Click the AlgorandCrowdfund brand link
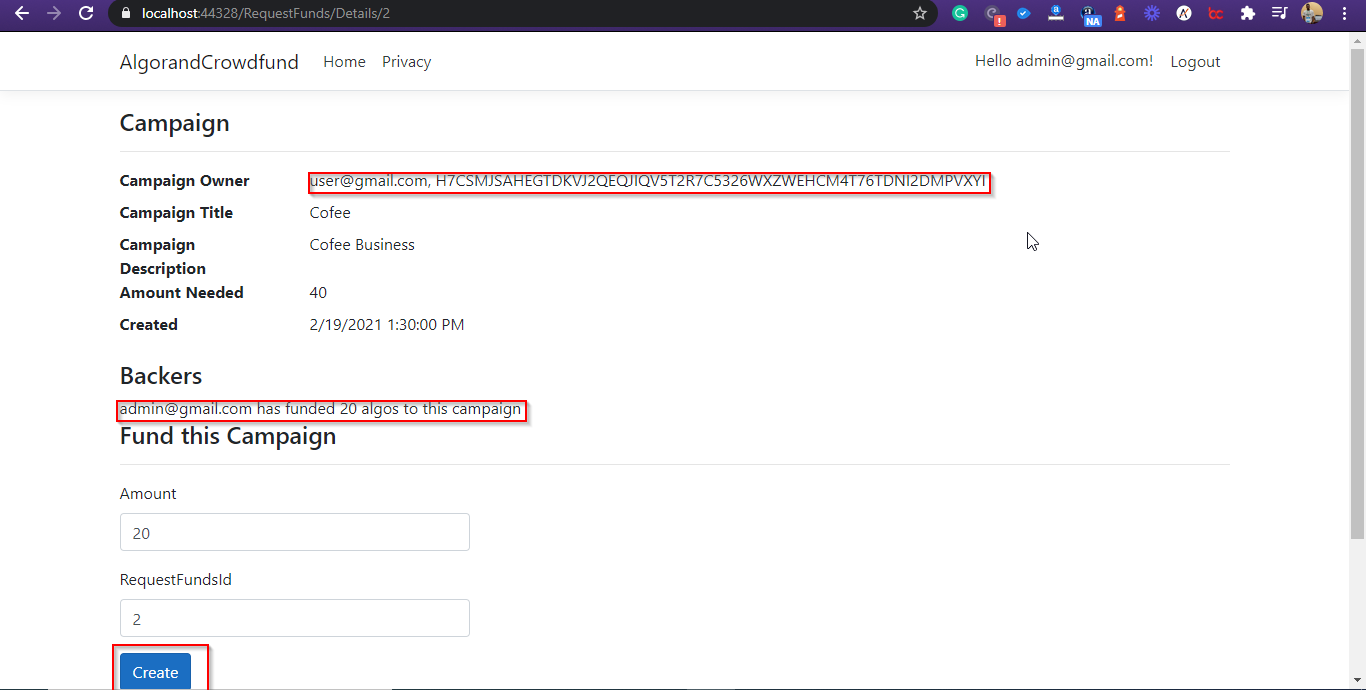Image resolution: width=1366 pixels, height=690 pixels. pos(209,62)
